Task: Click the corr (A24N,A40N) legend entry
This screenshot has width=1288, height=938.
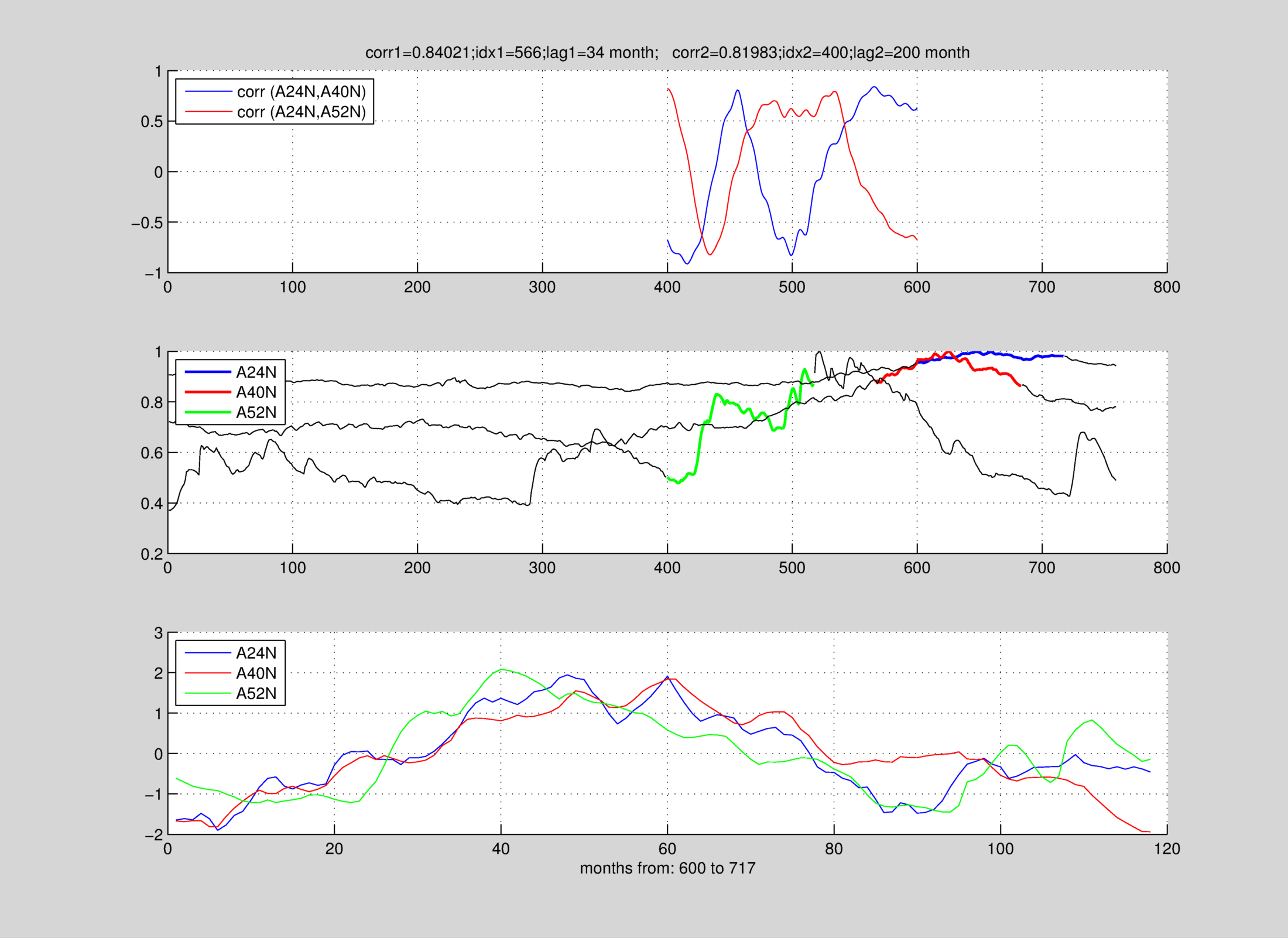Action: tap(301, 92)
